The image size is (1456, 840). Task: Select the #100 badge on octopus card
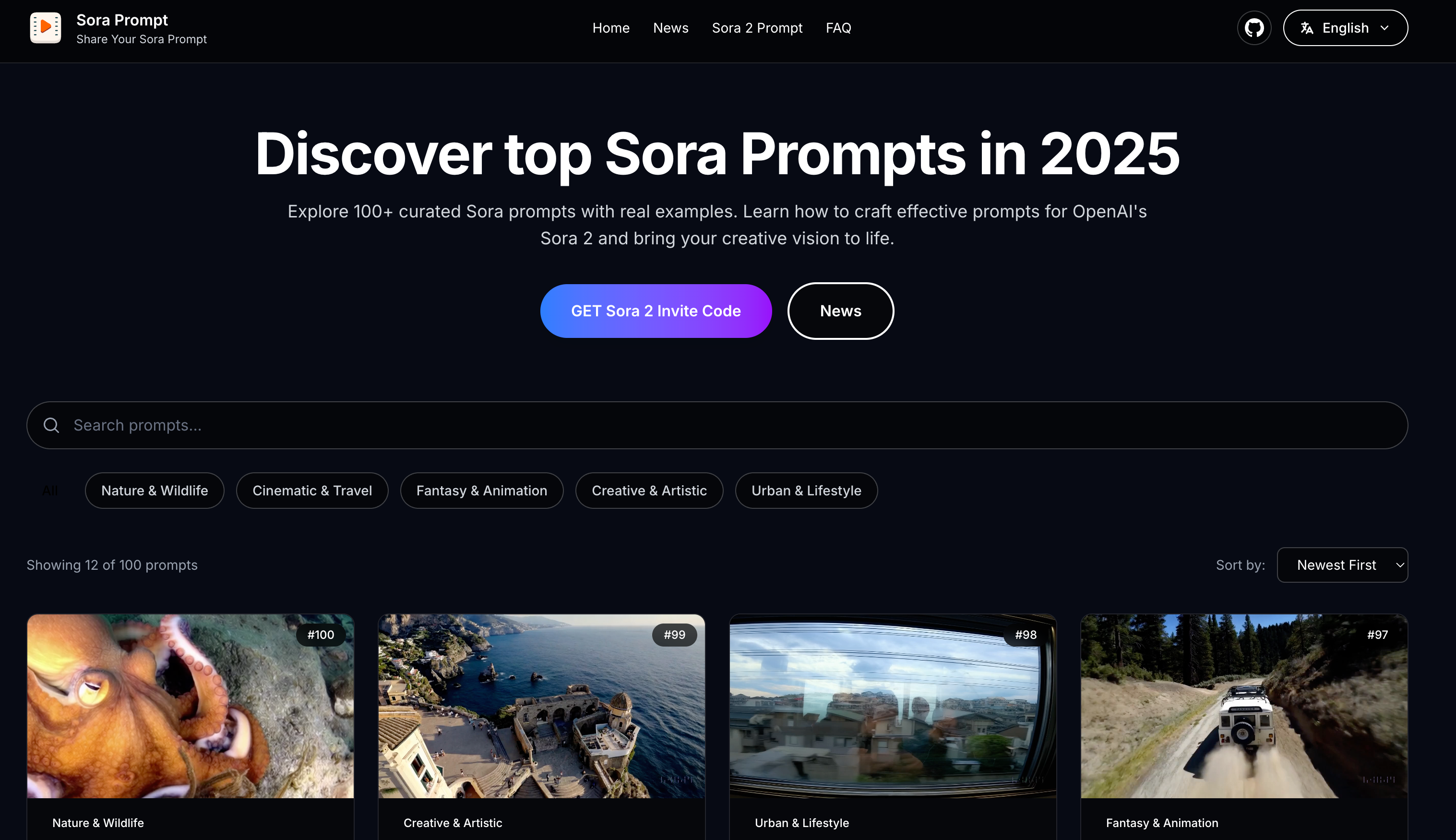point(321,635)
